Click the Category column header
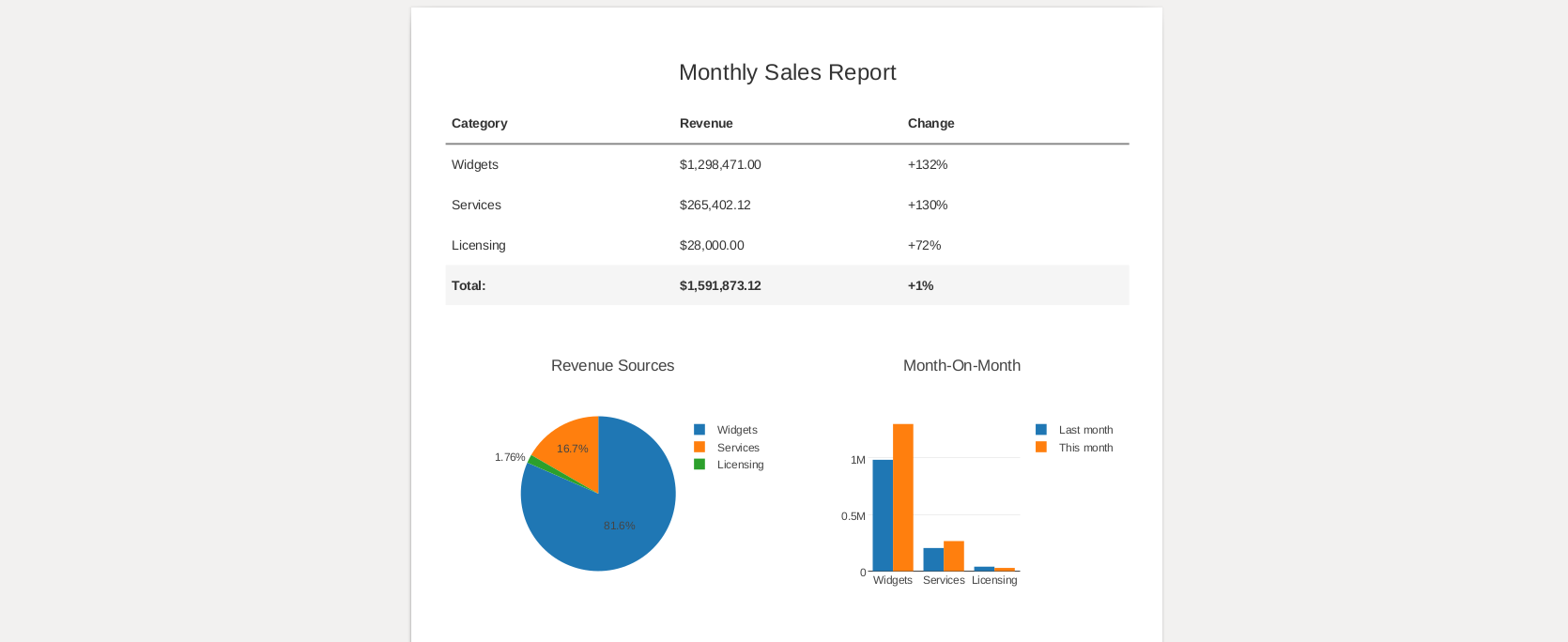The height and width of the screenshot is (642, 1568). point(479,123)
